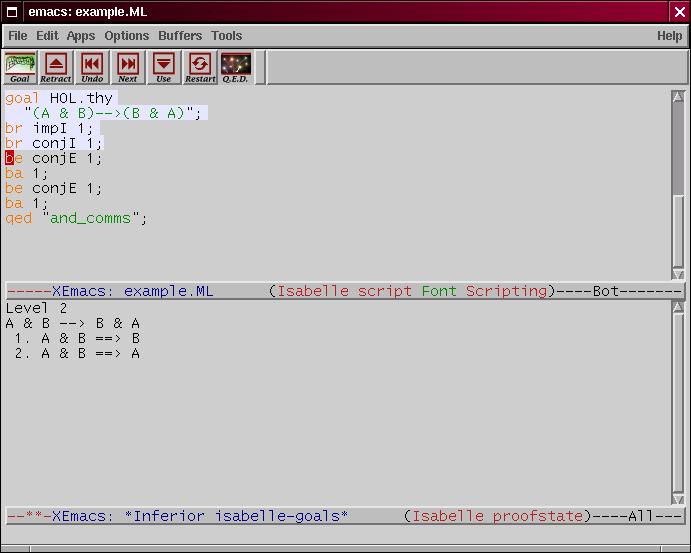This screenshot has height=553, width=691.
Task: Expand the Buffers menu
Action: [x=180, y=36]
